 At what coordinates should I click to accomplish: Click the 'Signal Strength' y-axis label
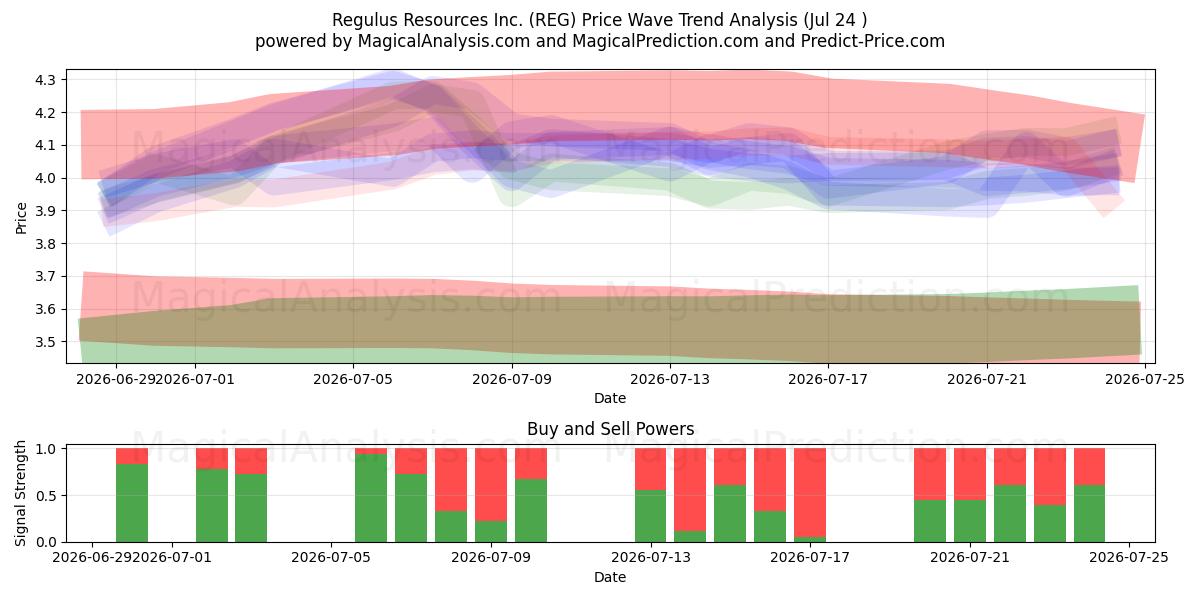click(x=22, y=493)
